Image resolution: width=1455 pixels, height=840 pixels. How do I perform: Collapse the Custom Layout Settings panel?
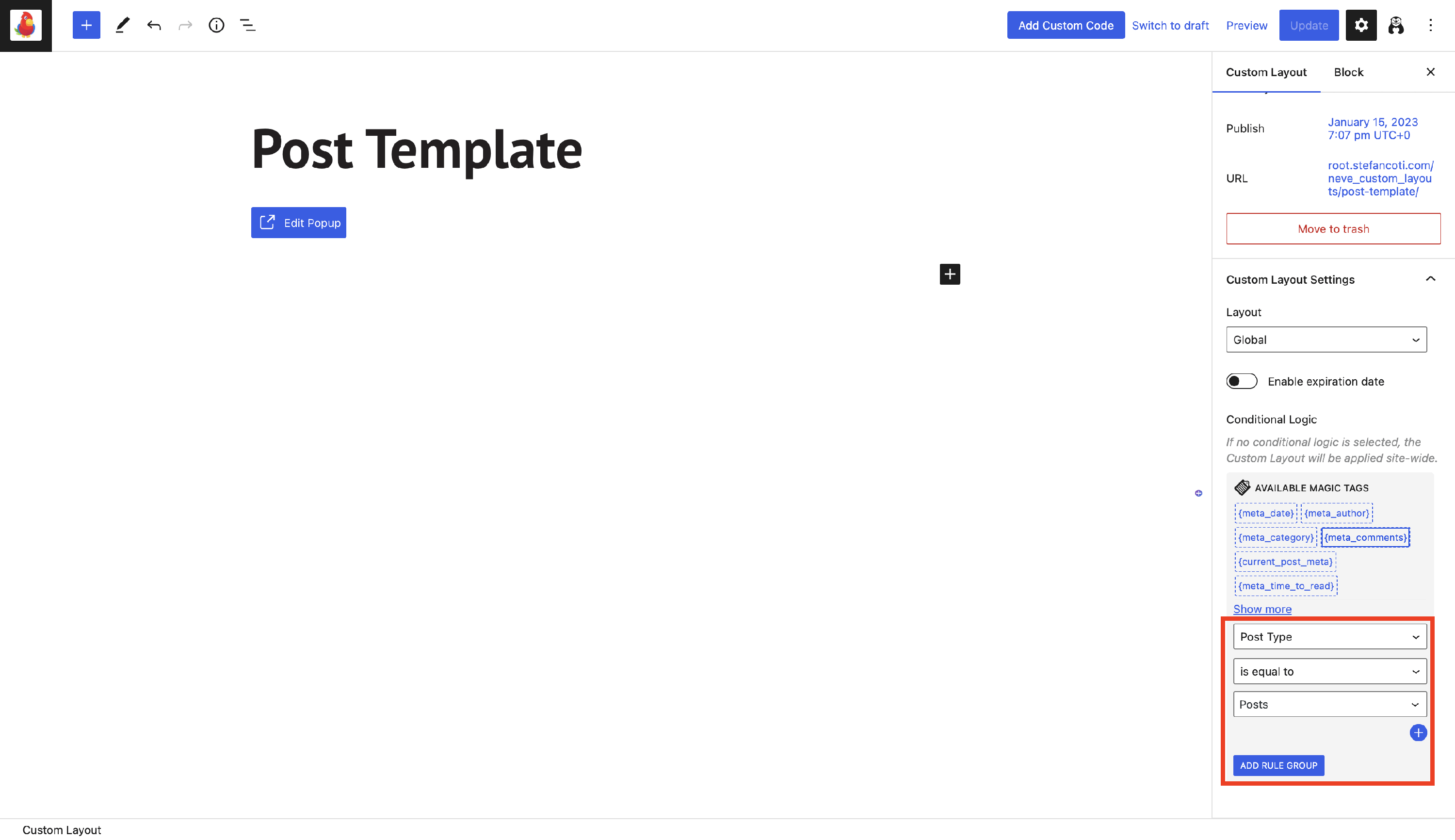point(1430,279)
